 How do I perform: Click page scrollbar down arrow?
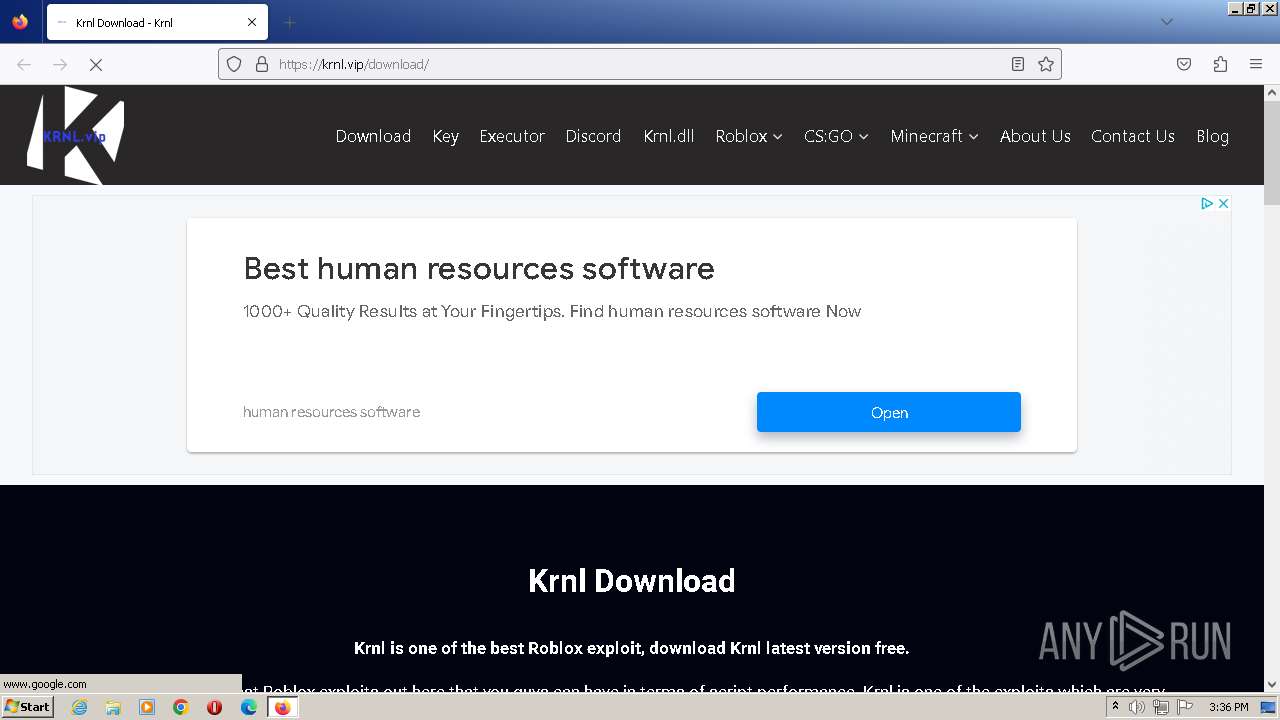(x=1272, y=685)
